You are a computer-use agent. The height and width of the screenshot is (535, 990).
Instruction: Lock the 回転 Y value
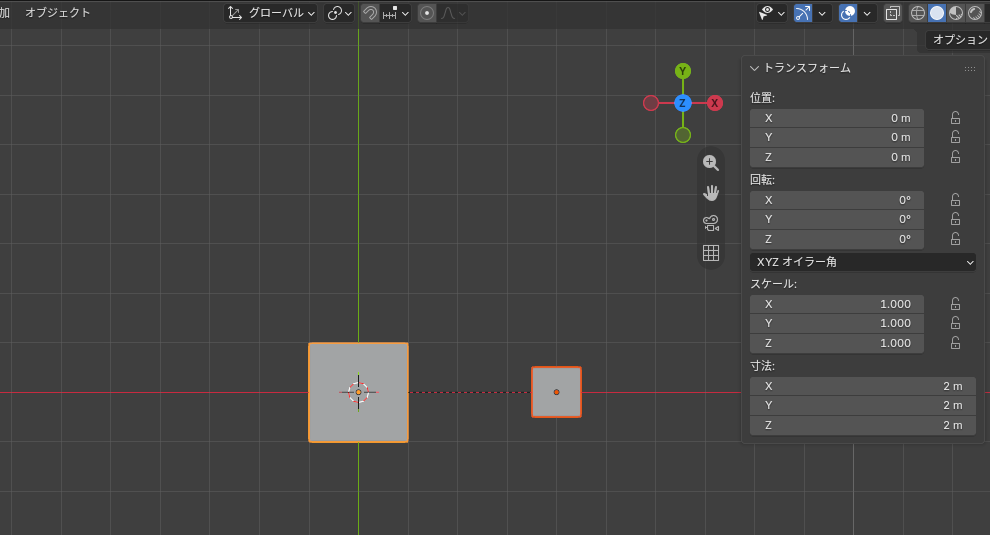[955, 219]
